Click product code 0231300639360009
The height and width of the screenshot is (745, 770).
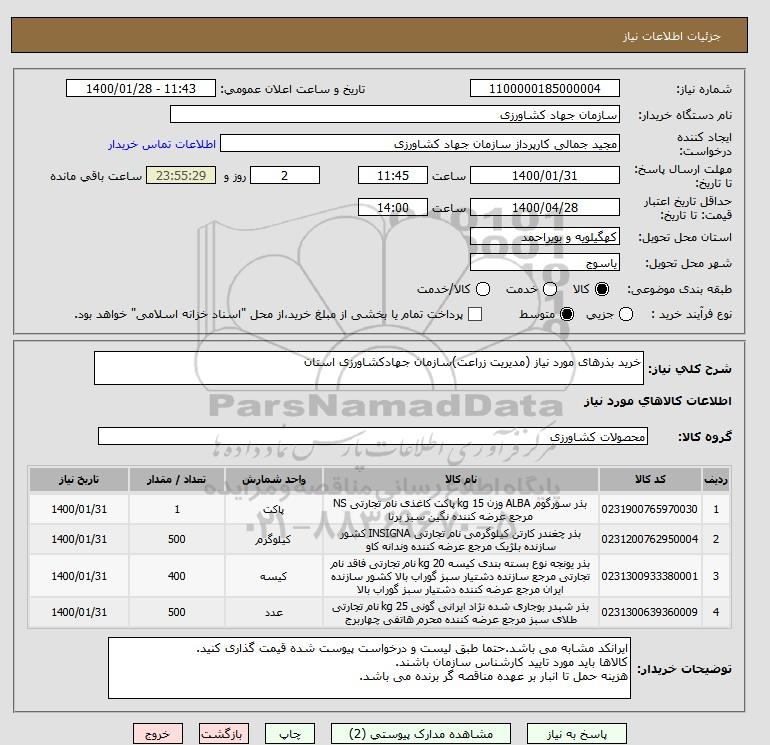pyautogui.click(x=649, y=612)
